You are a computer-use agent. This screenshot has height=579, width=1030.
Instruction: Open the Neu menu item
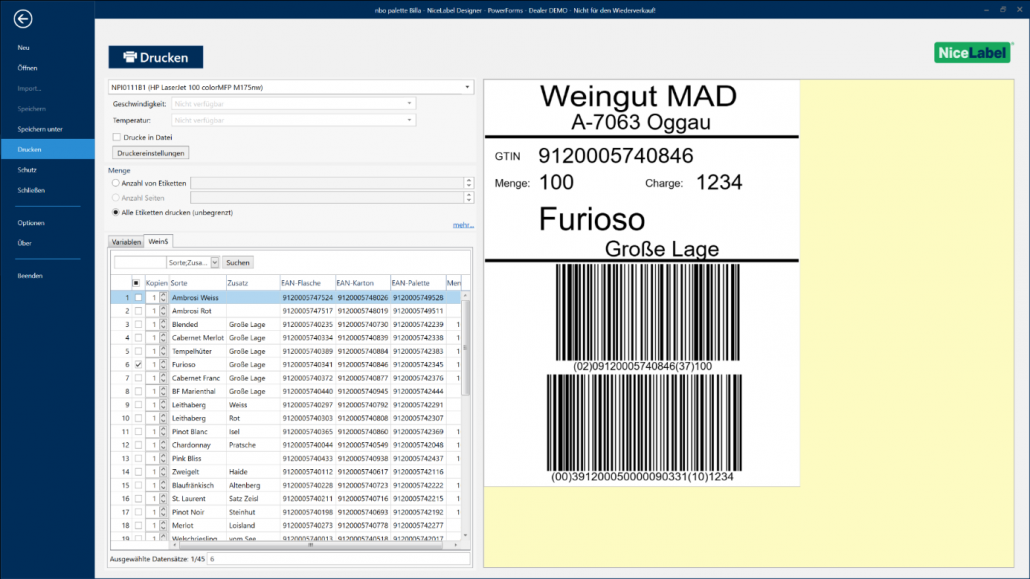point(24,47)
